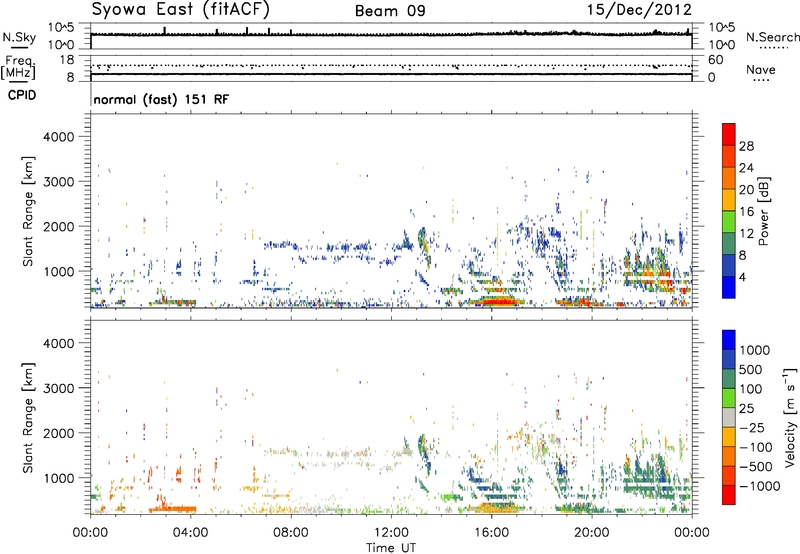Click the 'CPID' row label
Screen dimensions: 800x554
coord(22,95)
